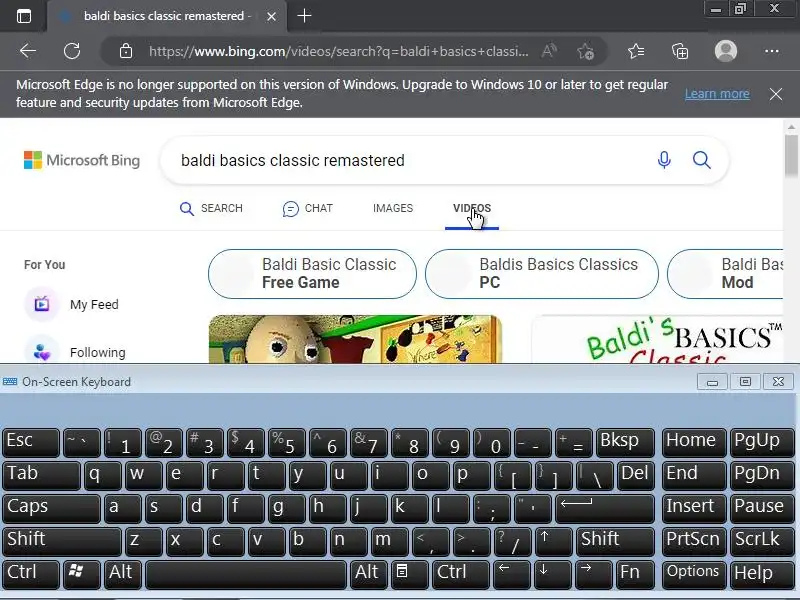800x600 pixels.
Task: Click the letter q key on the keyboard
Action: (103, 475)
